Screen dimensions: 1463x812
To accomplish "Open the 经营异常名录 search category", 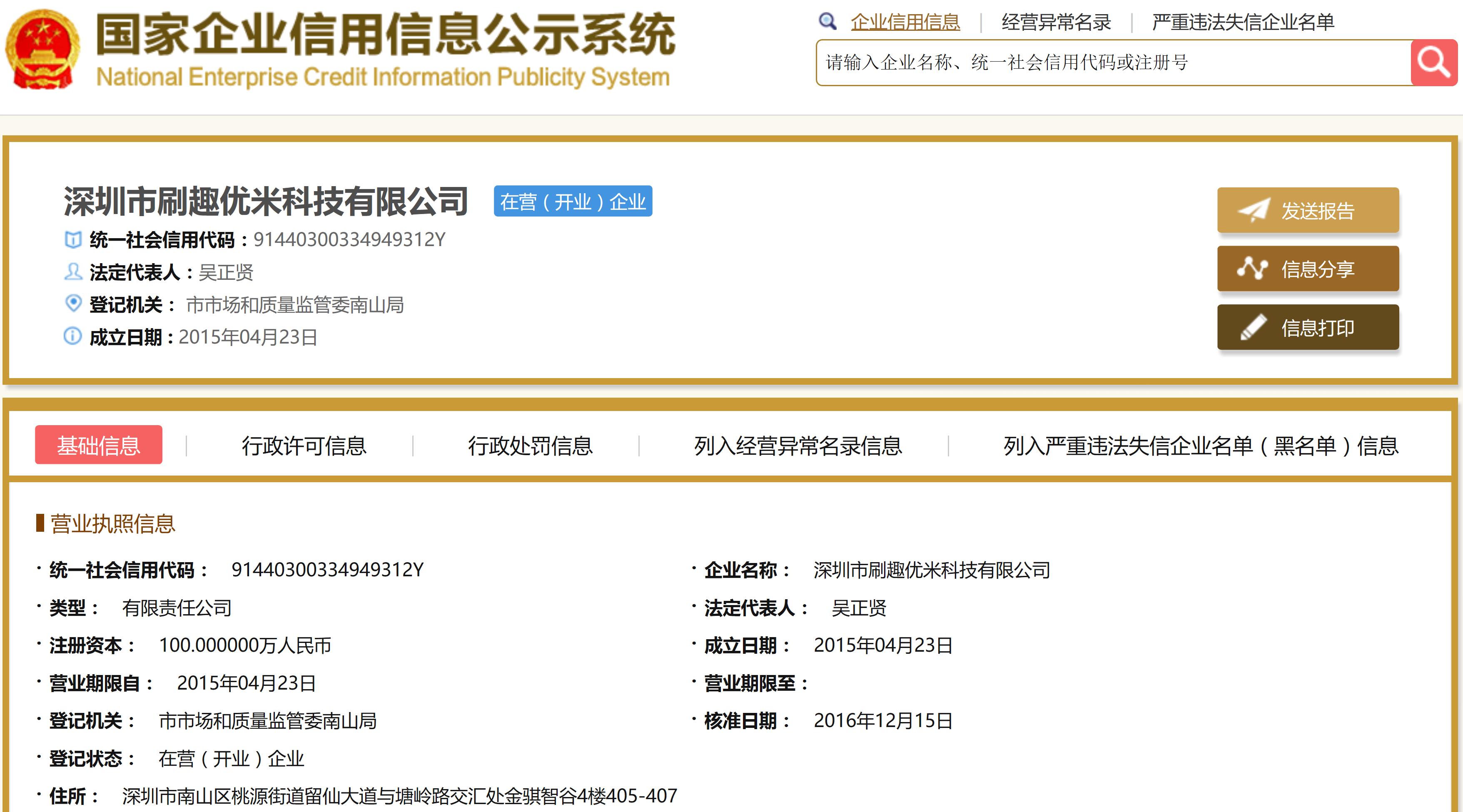I will (1057, 22).
